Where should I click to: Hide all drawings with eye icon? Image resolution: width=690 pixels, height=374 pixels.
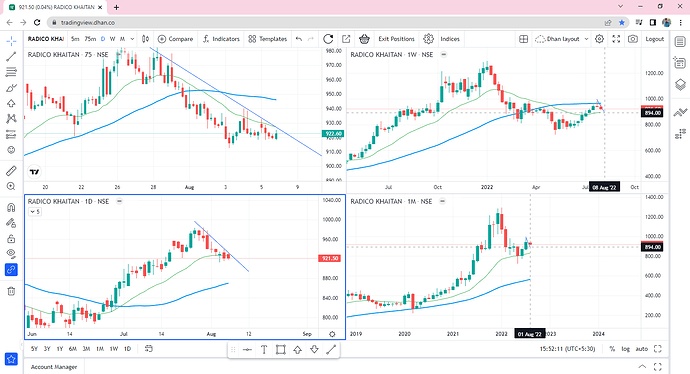click(11, 253)
